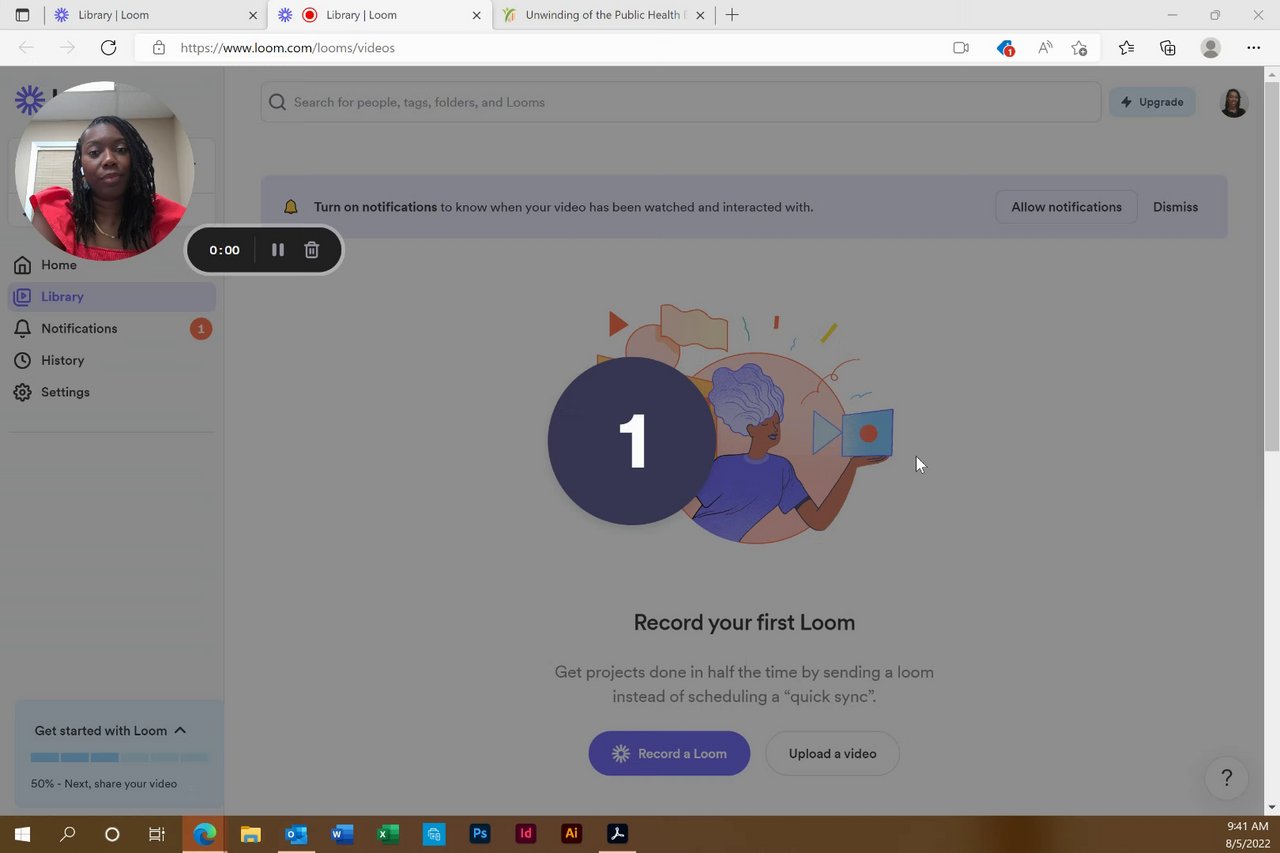The height and width of the screenshot is (853, 1280).
Task: Dismiss the notifications banner
Action: 1175,207
